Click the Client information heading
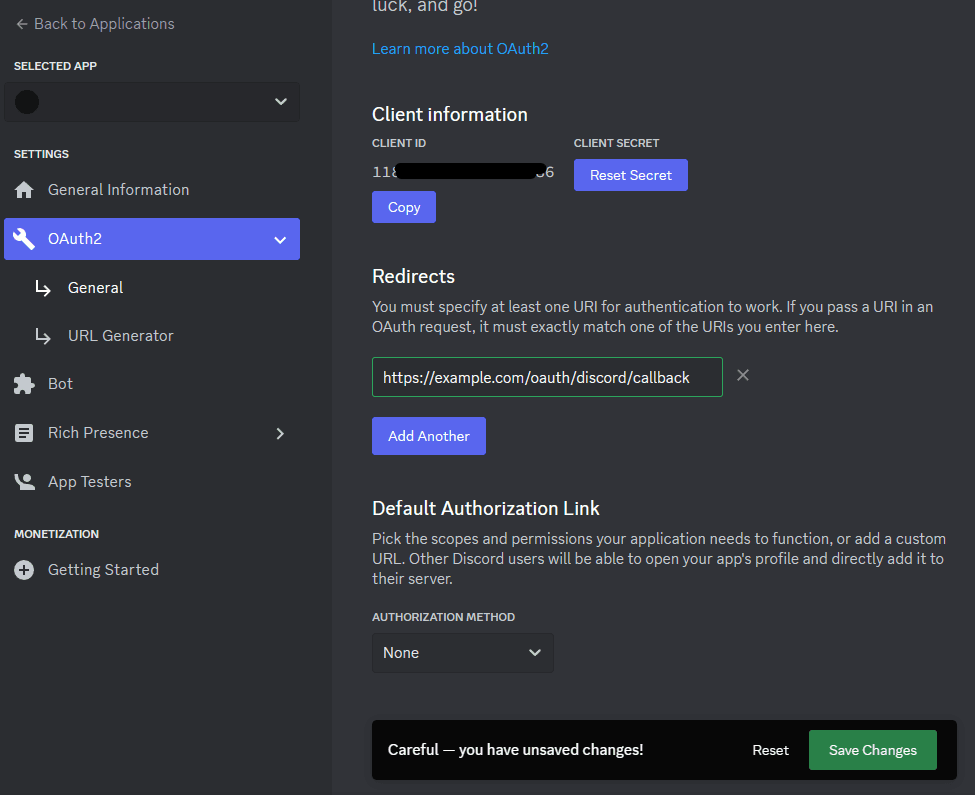Image resolution: width=975 pixels, height=795 pixels. point(450,114)
